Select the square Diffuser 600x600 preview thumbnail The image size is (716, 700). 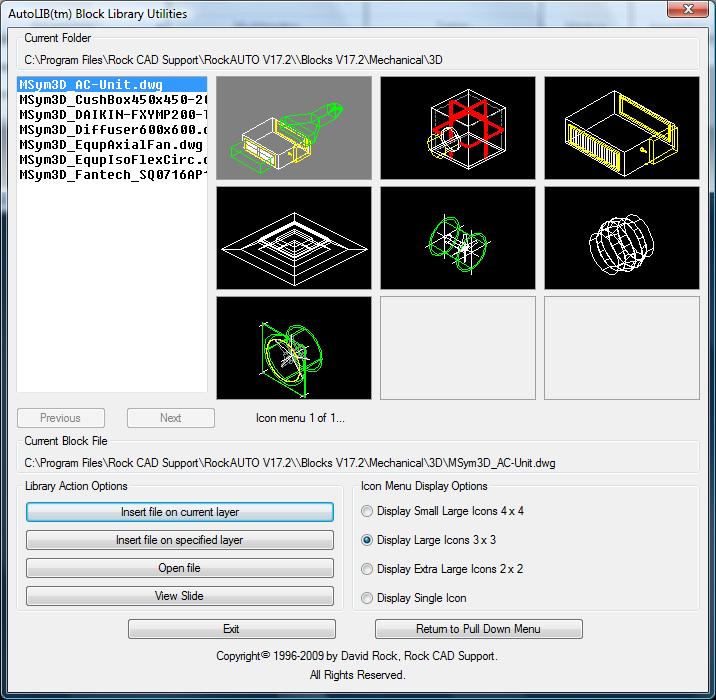coord(294,238)
